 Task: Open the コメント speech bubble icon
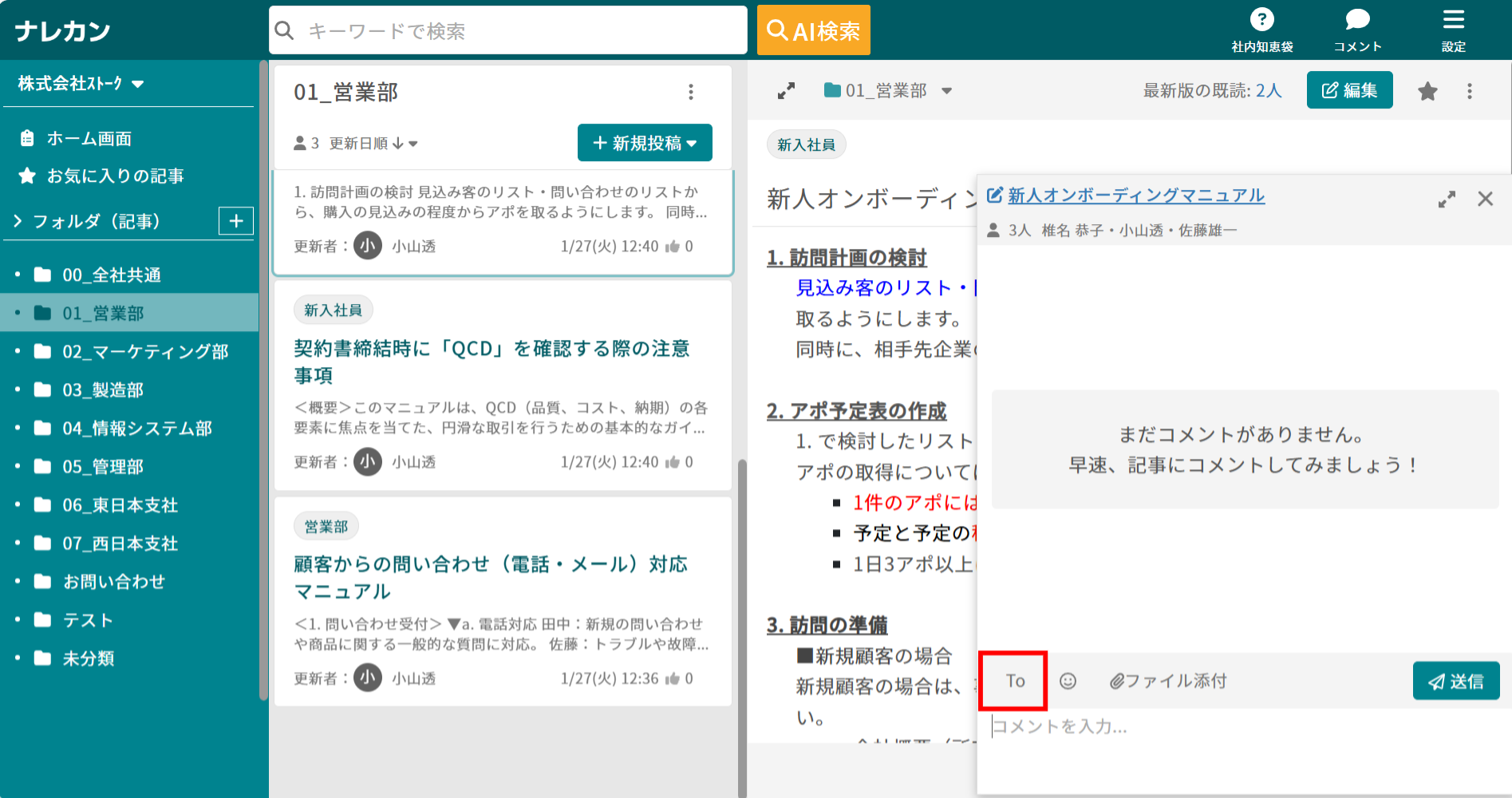click(1356, 20)
